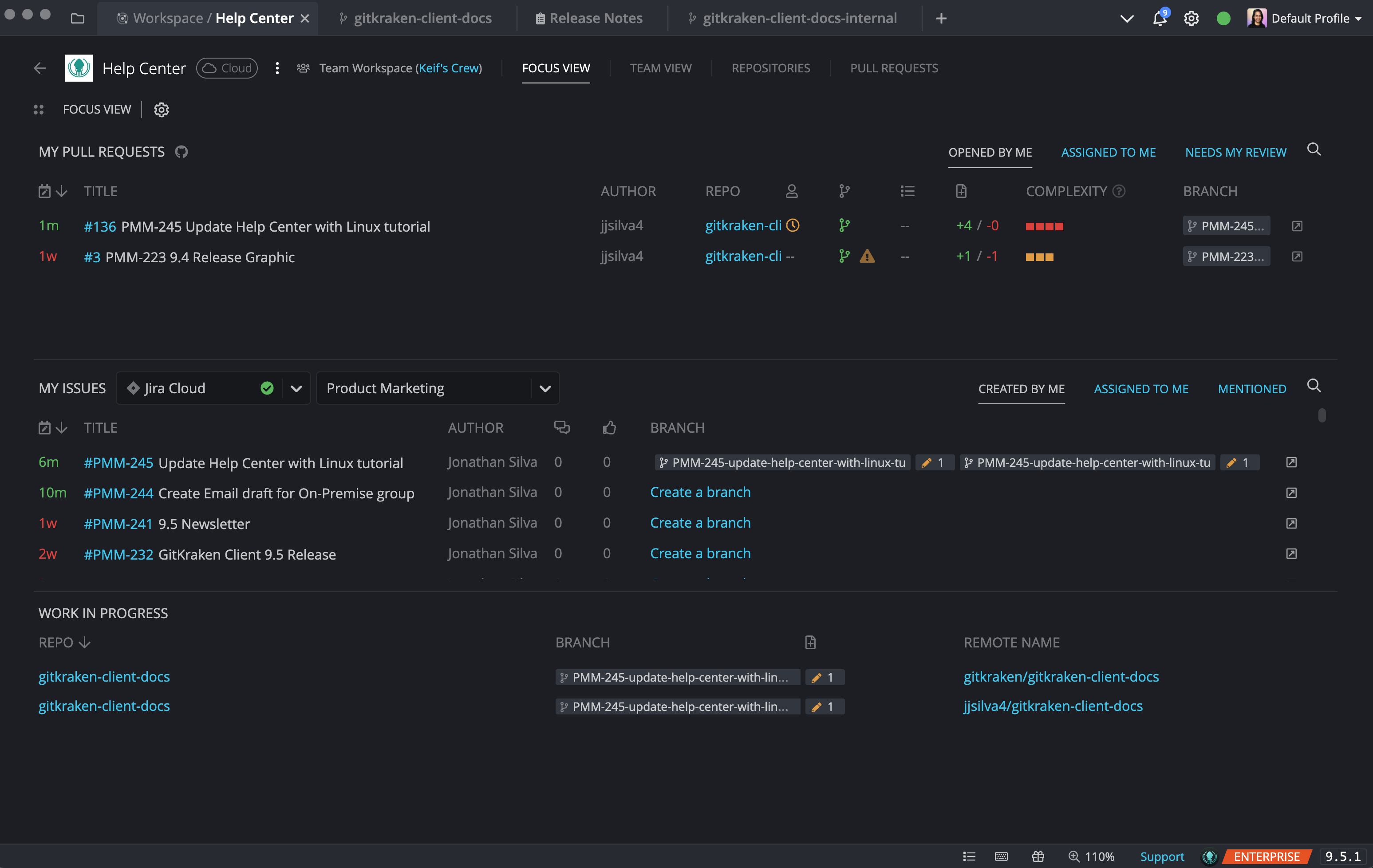Switch to TEAM VIEW tab
This screenshot has width=1373, height=868.
pos(660,68)
